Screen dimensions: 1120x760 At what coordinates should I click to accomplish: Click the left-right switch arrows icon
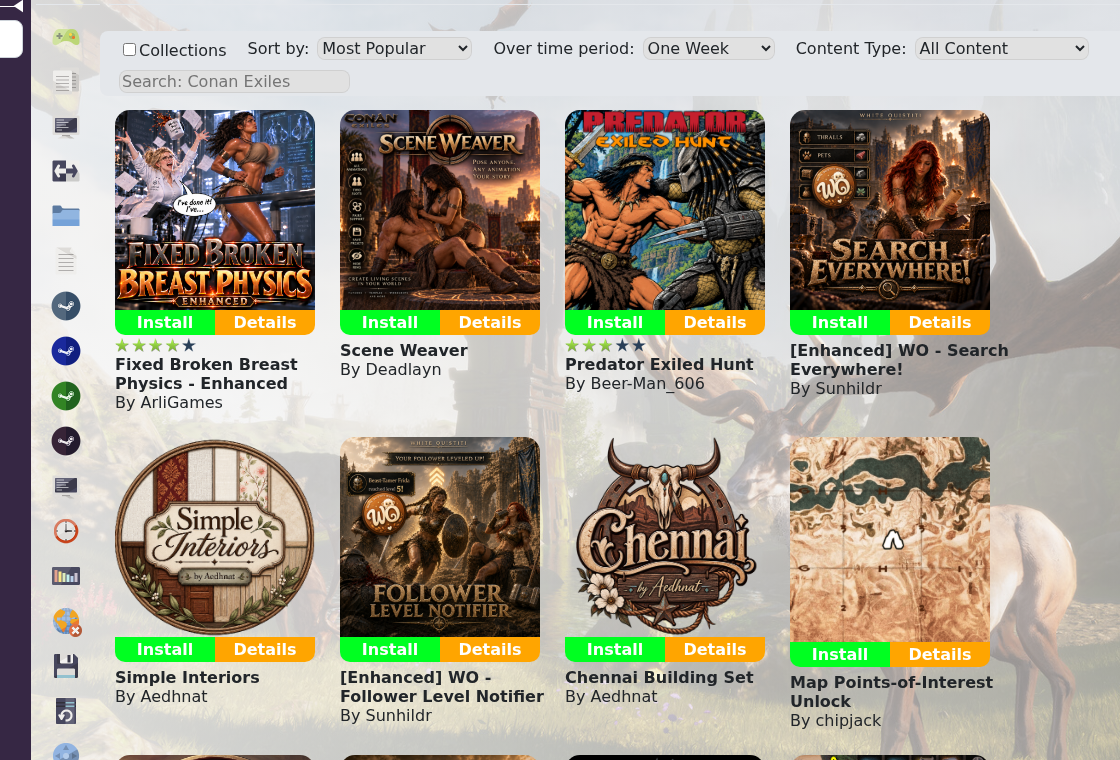click(66, 171)
